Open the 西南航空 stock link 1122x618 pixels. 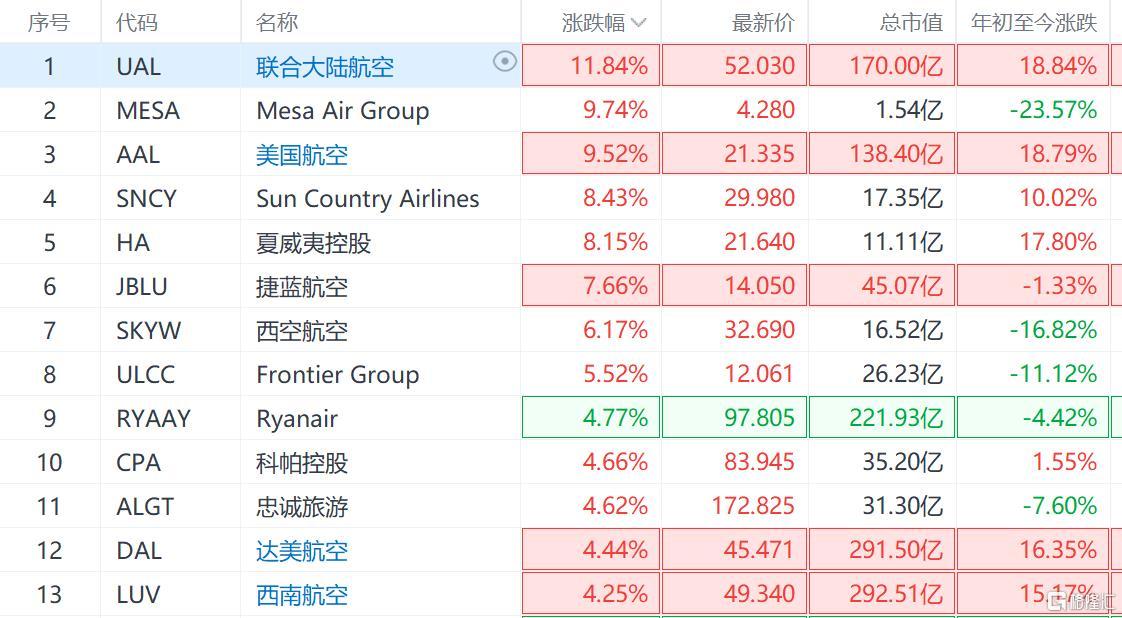point(302,595)
